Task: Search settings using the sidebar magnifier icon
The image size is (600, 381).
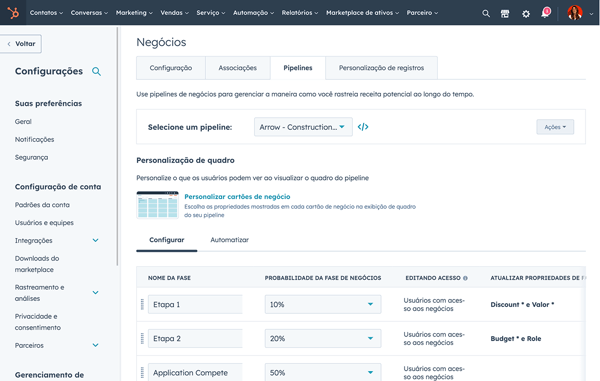Action: pos(96,72)
